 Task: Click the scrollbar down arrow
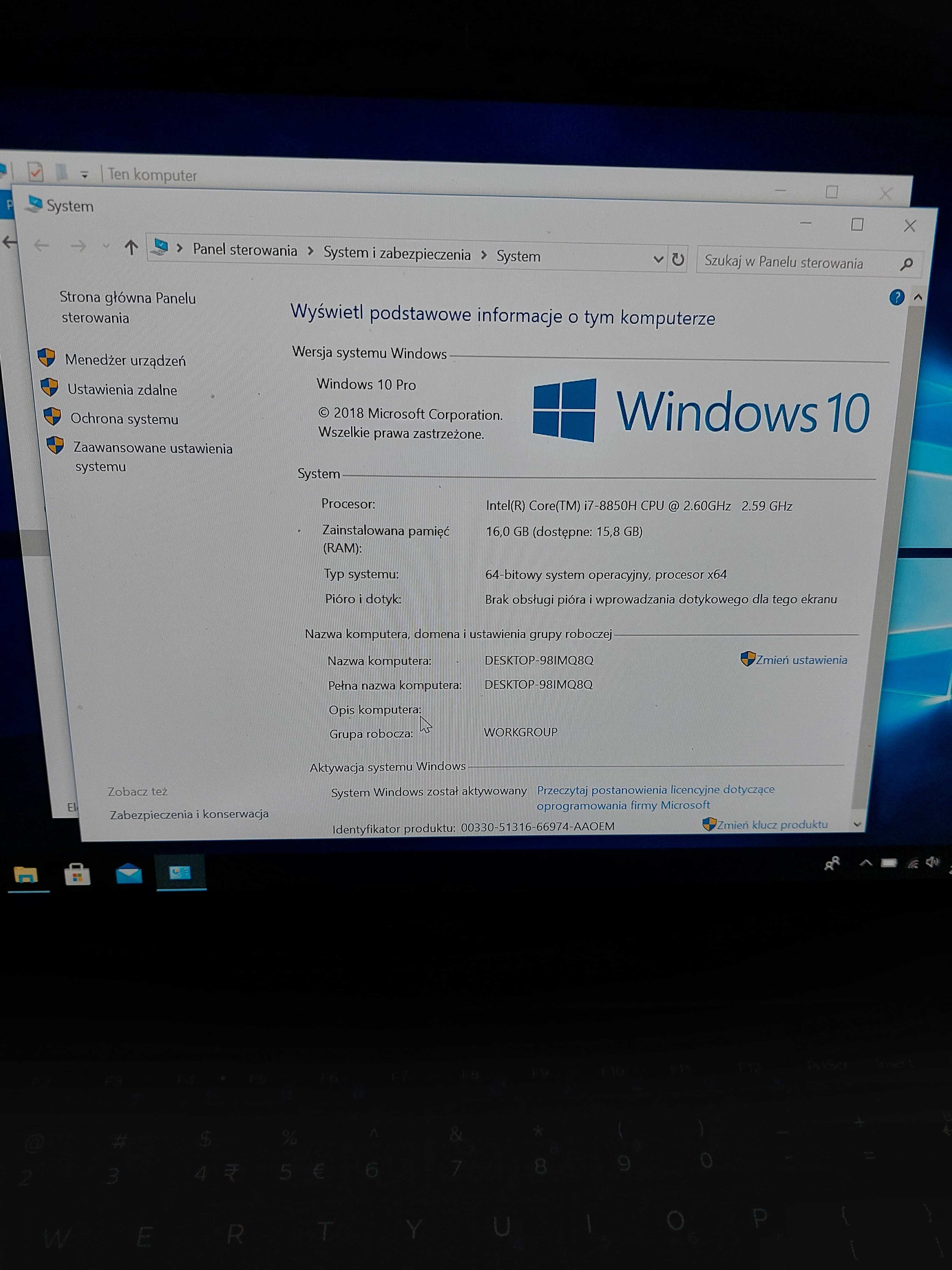click(x=857, y=825)
